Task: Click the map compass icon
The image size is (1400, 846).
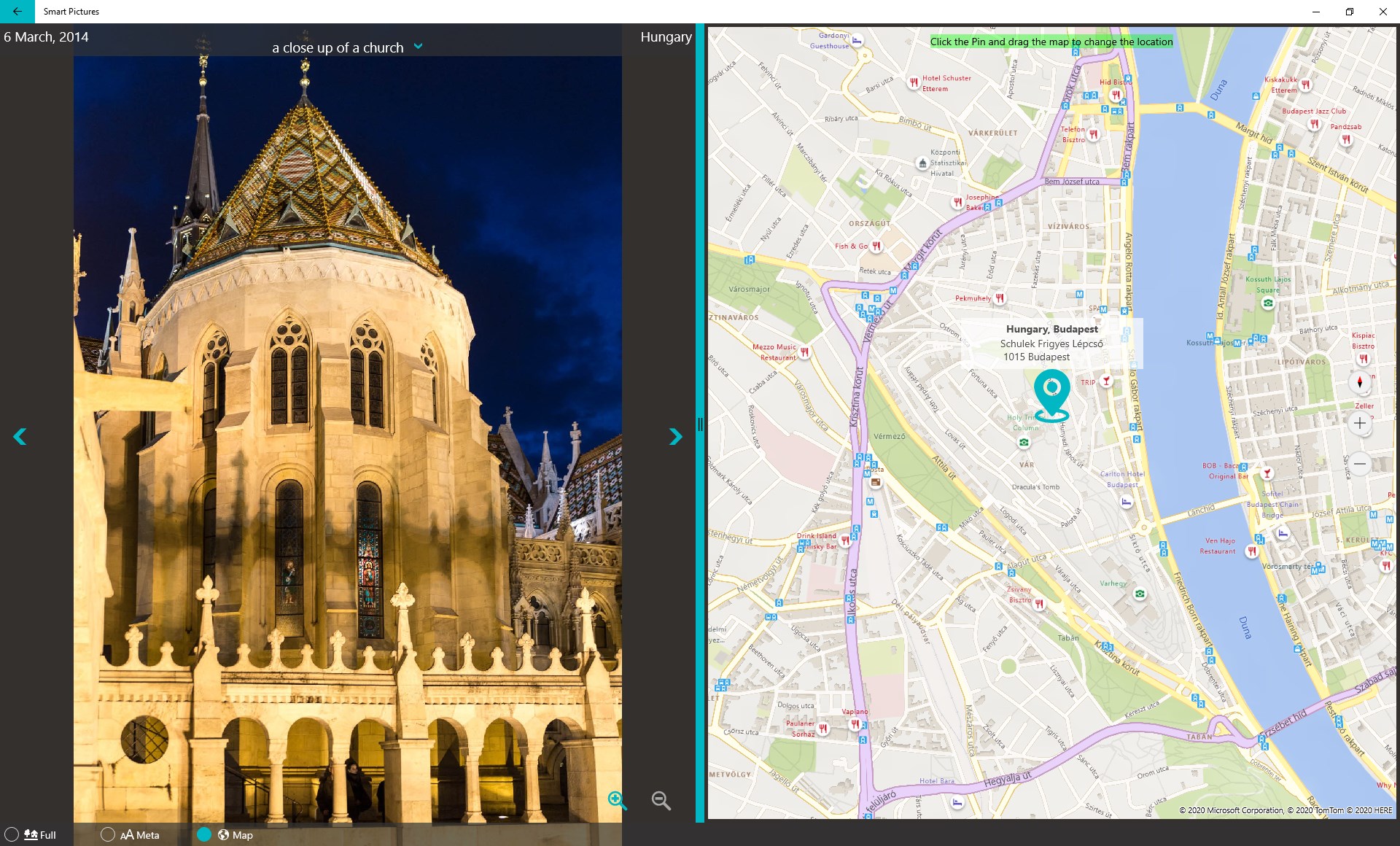Action: 1359,382
